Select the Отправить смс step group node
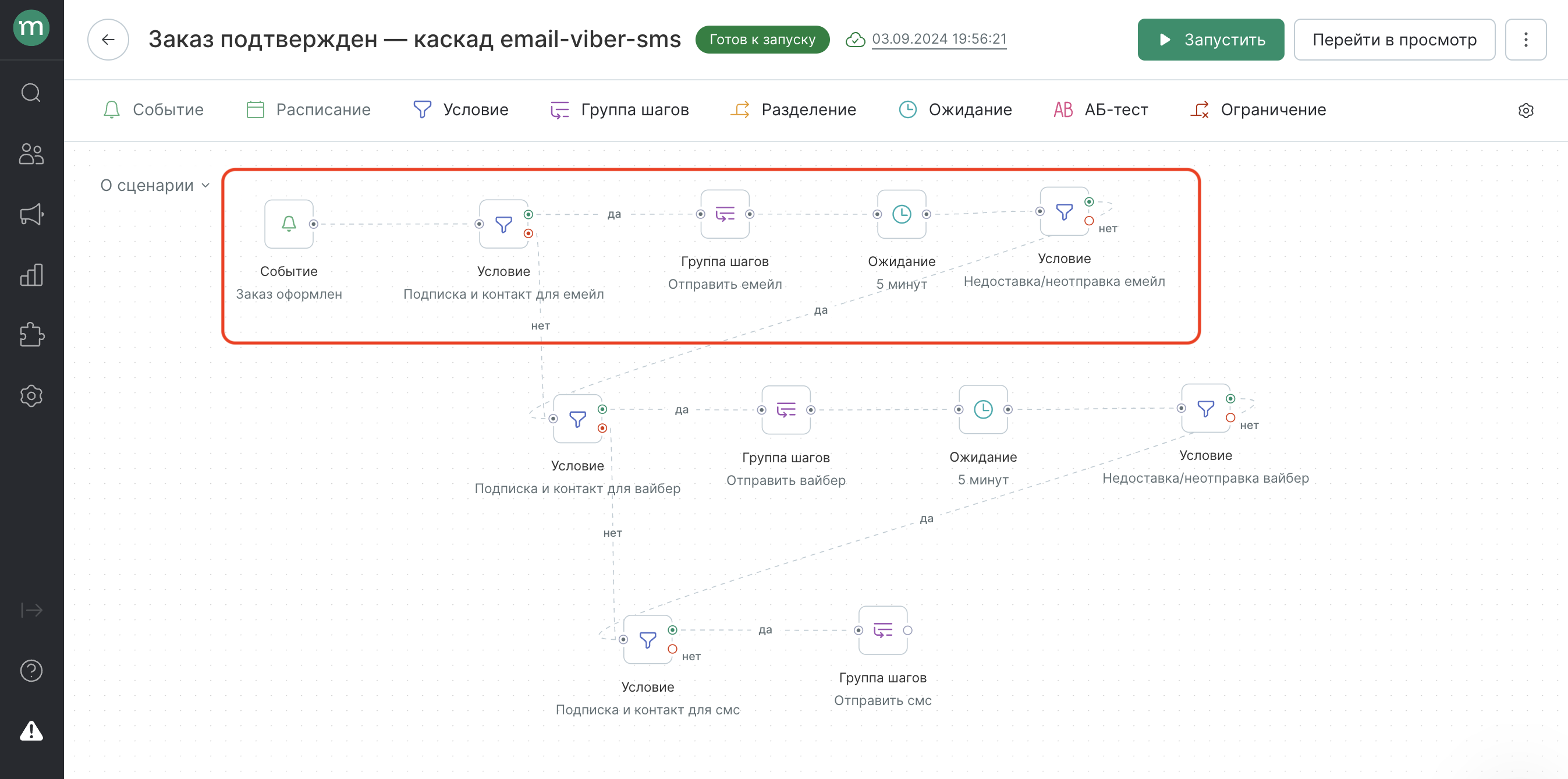The image size is (1568, 779). tap(882, 631)
